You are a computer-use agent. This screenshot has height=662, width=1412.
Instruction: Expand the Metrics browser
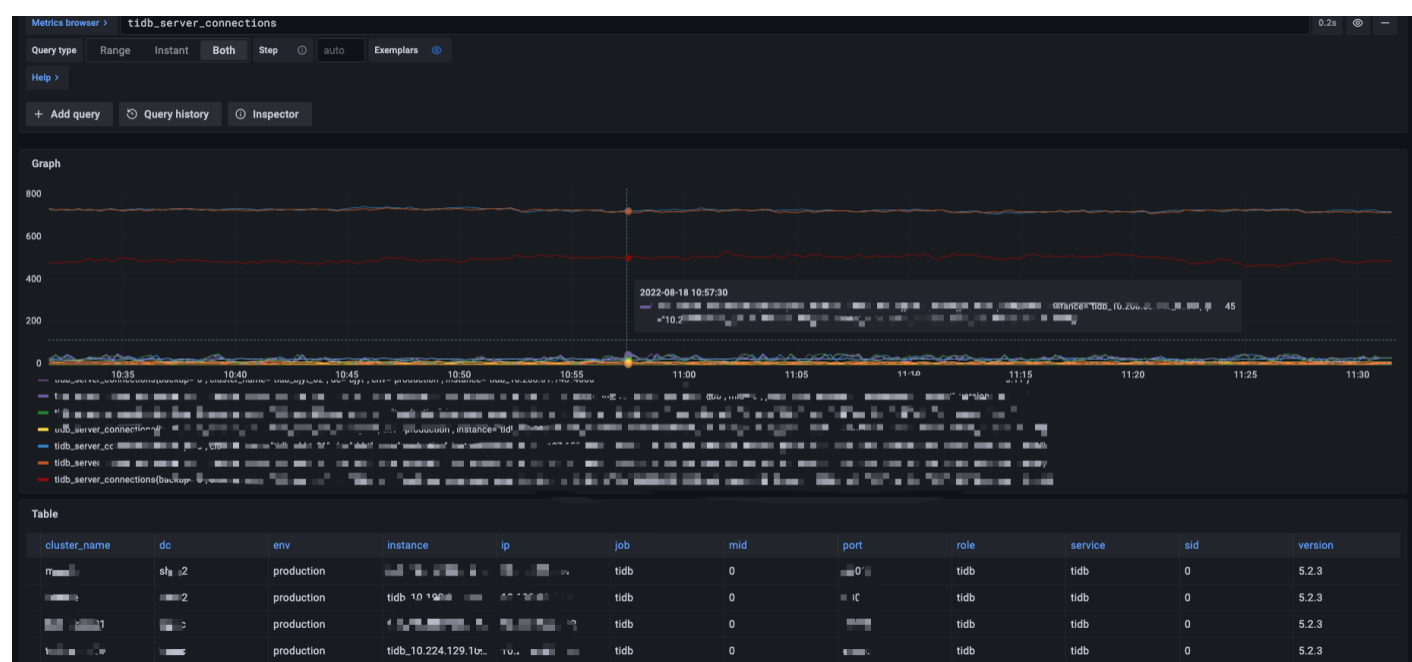coord(69,22)
